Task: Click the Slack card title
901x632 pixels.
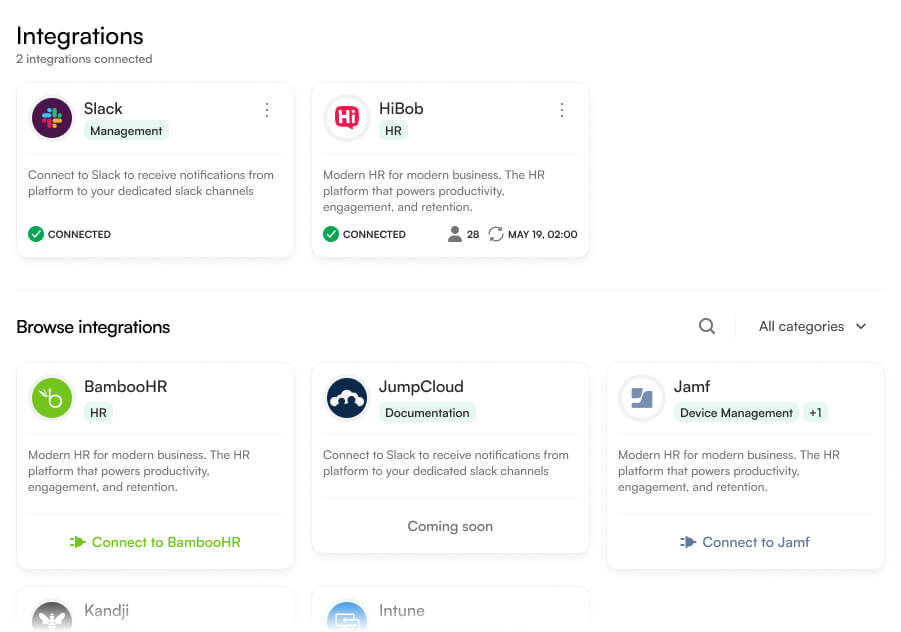Action: [103, 109]
